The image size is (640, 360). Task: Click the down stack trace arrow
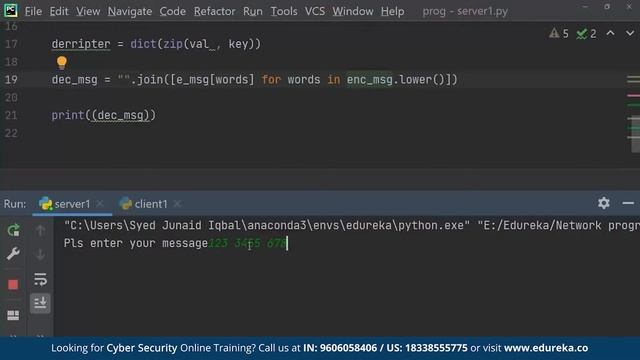coord(40,255)
